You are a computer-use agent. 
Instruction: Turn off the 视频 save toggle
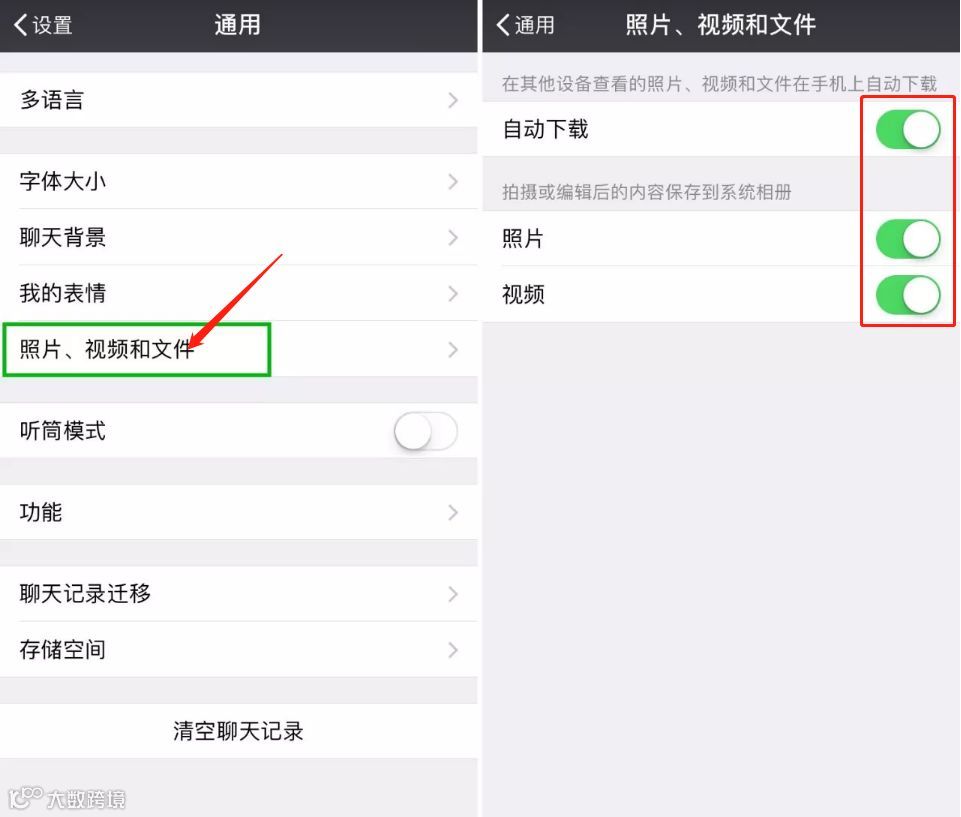(908, 295)
